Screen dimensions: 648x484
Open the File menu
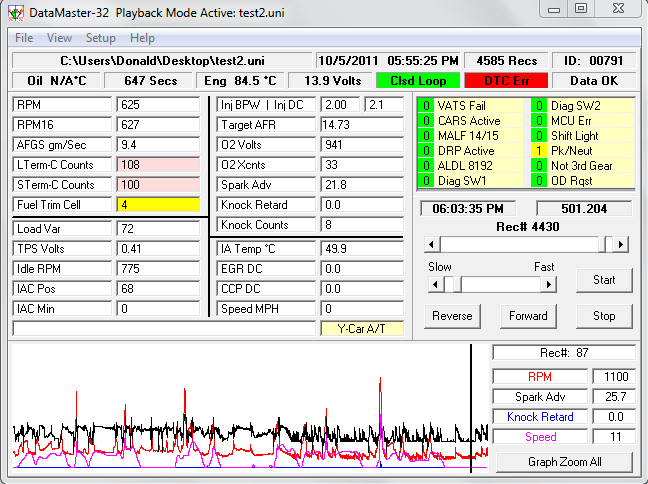pos(24,38)
